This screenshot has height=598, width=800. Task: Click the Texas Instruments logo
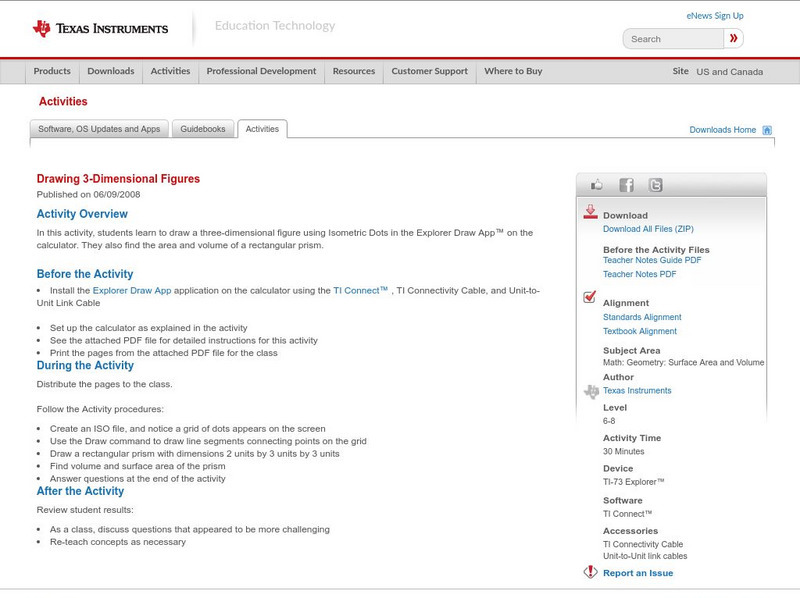[100, 28]
